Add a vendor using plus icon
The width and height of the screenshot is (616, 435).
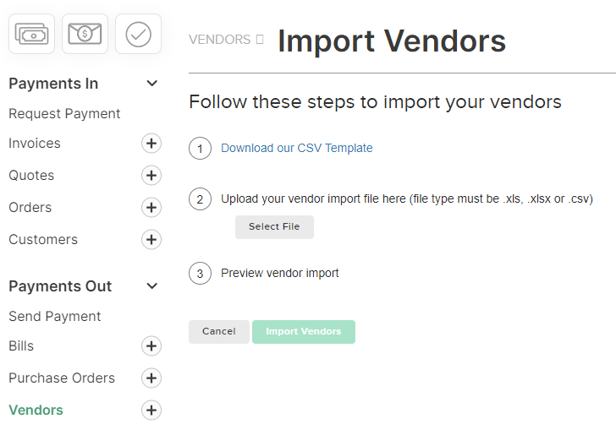point(151,410)
